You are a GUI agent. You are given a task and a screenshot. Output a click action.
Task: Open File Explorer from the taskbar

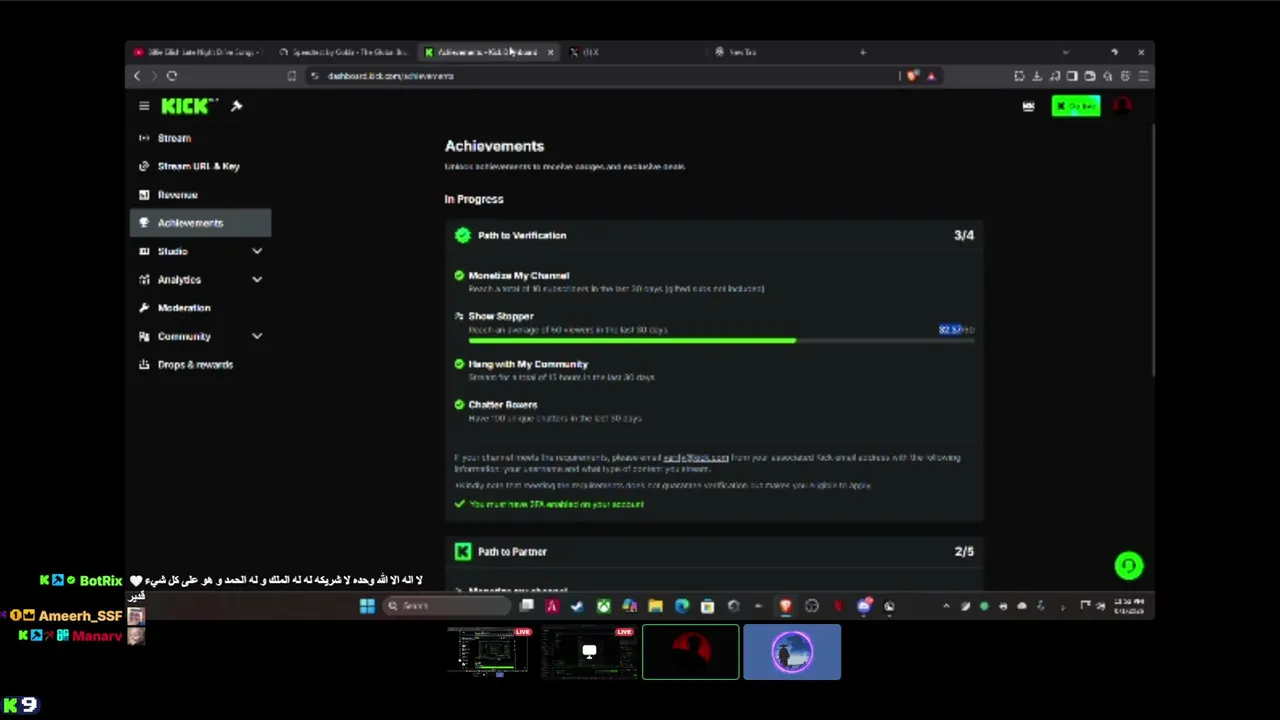point(655,605)
